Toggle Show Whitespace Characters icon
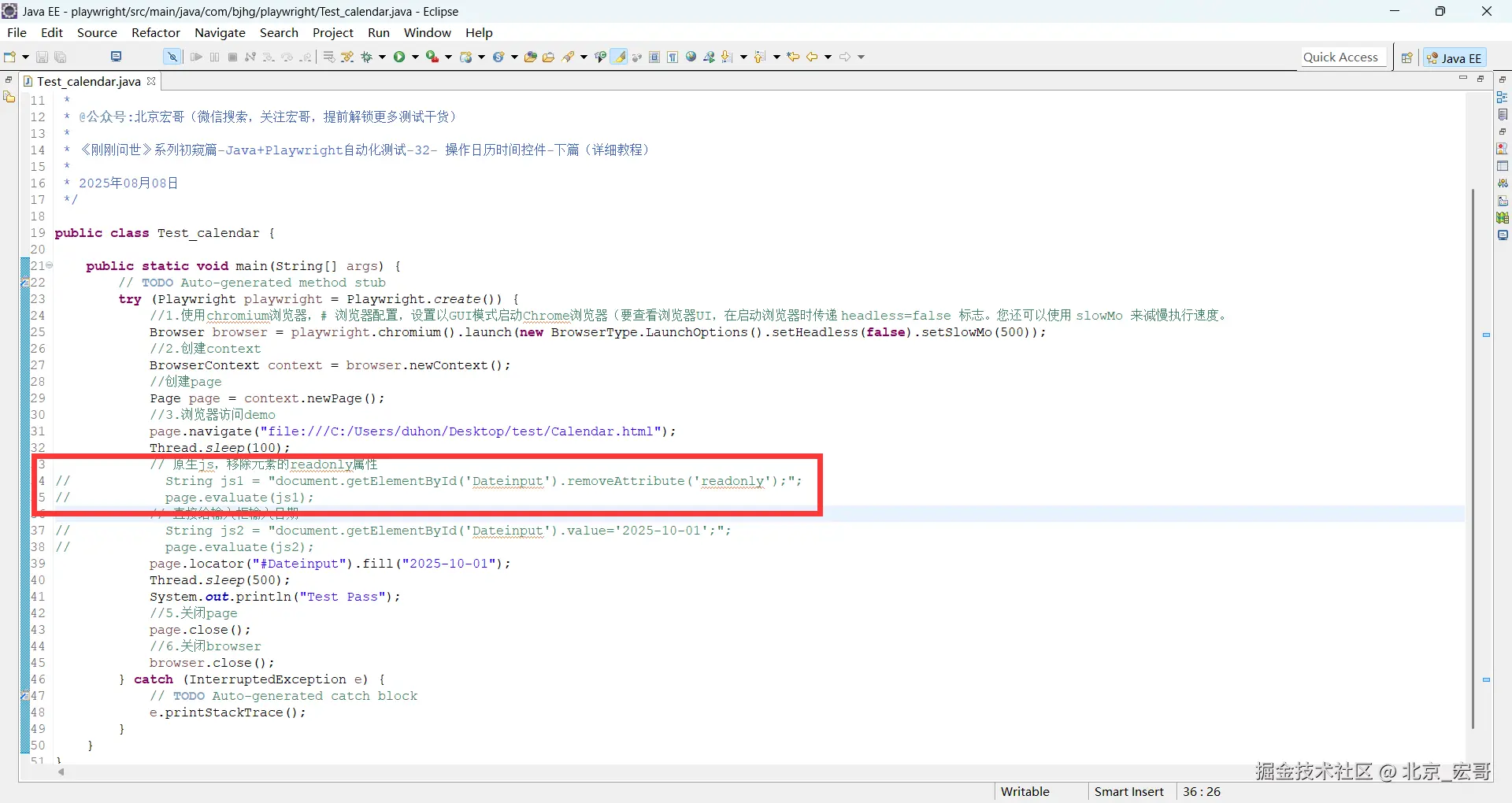1512x803 pixels. click(x=673, y=57)
